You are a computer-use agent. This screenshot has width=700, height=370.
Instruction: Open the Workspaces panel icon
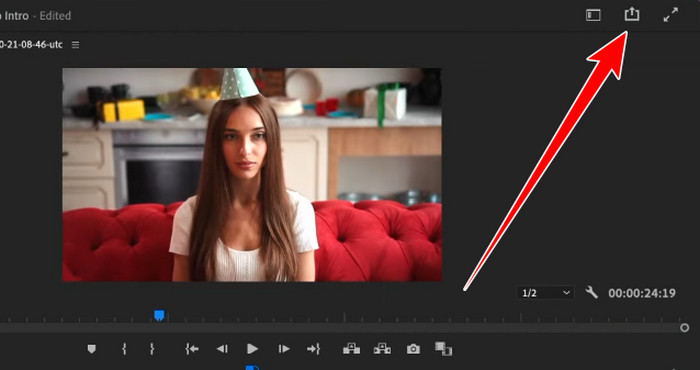(593, 15)
